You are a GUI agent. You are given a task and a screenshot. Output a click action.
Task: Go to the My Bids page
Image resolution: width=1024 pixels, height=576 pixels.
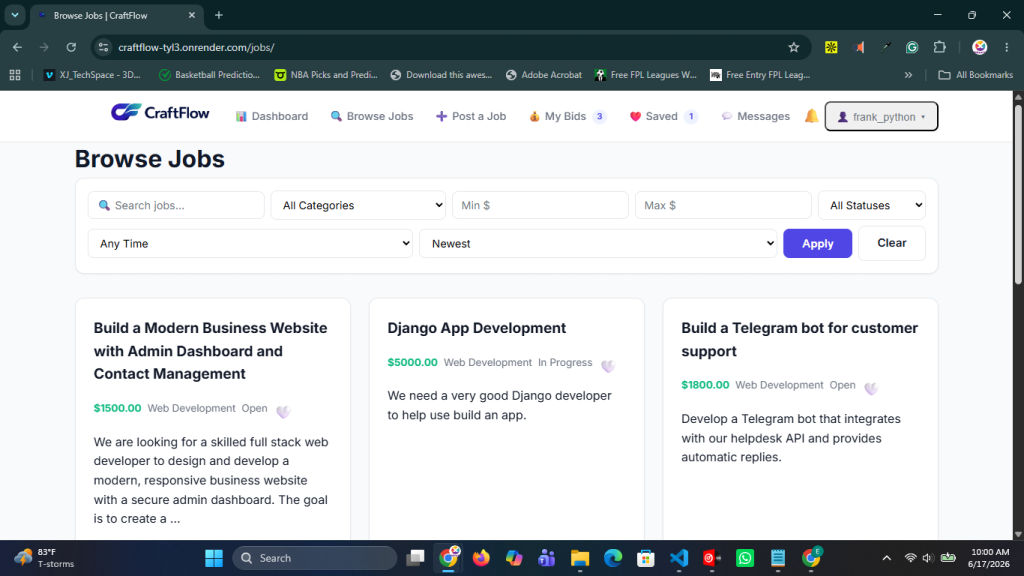[567, 116]
